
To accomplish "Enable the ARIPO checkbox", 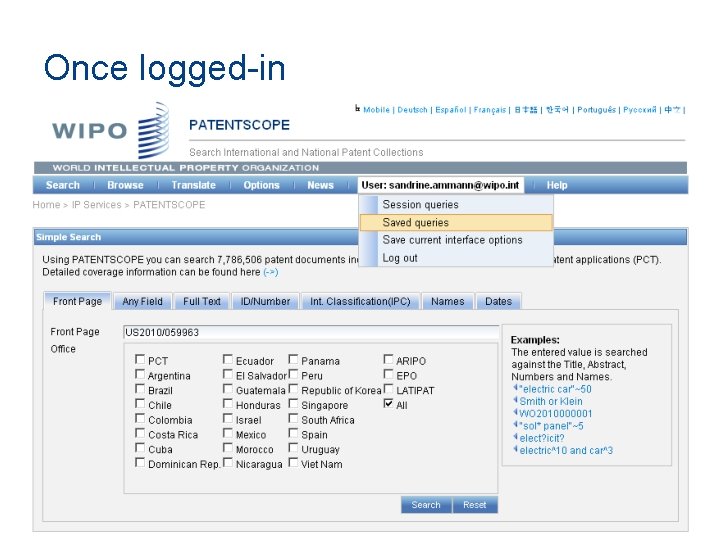I will [x=388, y=359].
